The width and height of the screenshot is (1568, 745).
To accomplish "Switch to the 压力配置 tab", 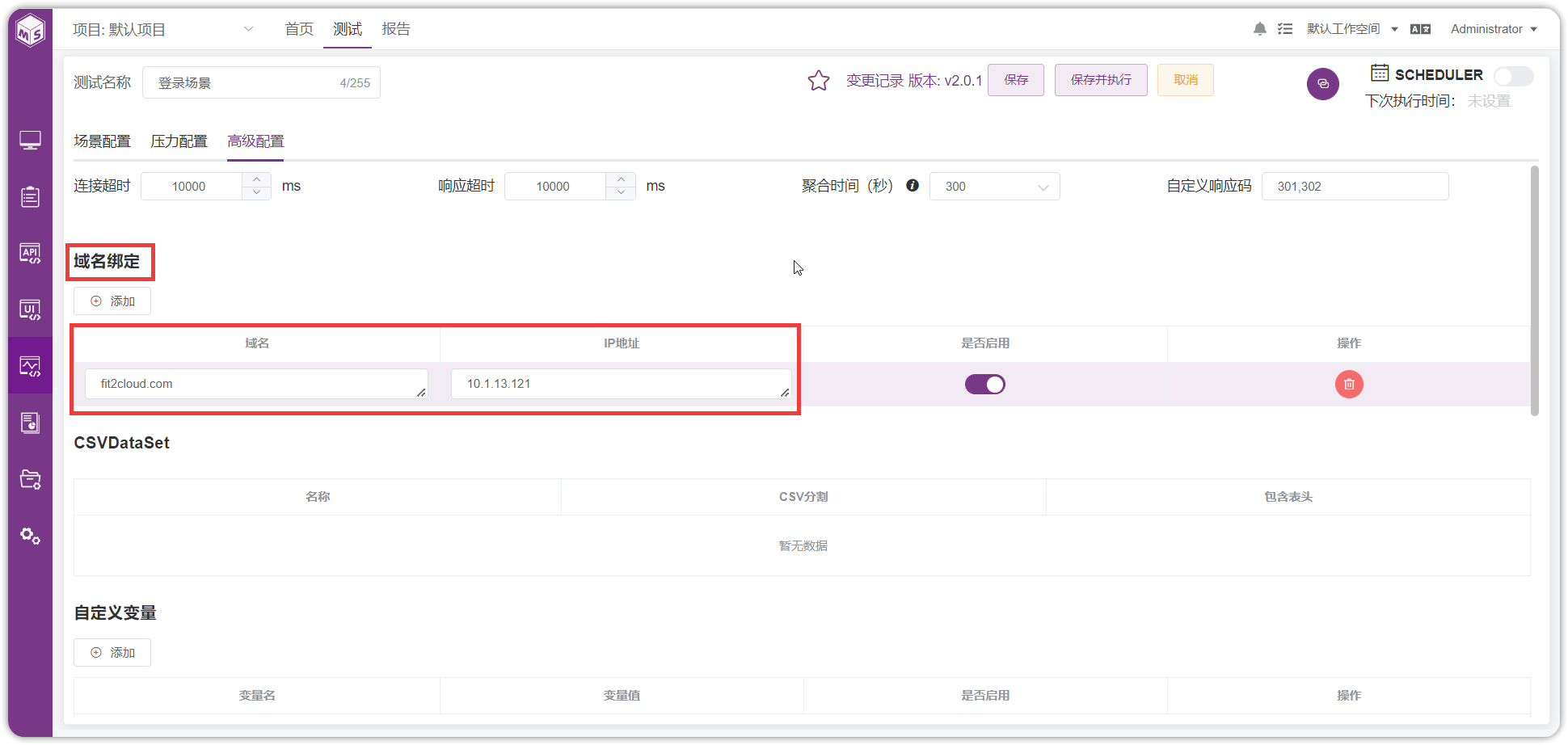I will coord(179,141).
